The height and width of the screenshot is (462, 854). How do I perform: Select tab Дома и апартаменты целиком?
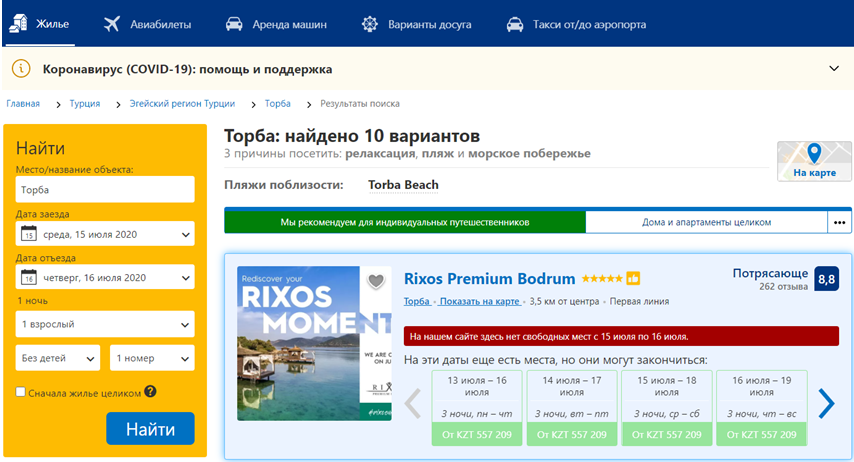coord(706,222)
